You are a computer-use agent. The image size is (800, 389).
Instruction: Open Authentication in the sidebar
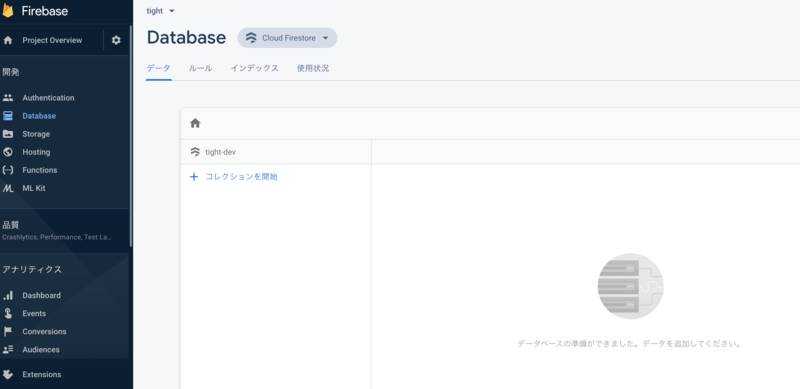click(x=48, y=98)
